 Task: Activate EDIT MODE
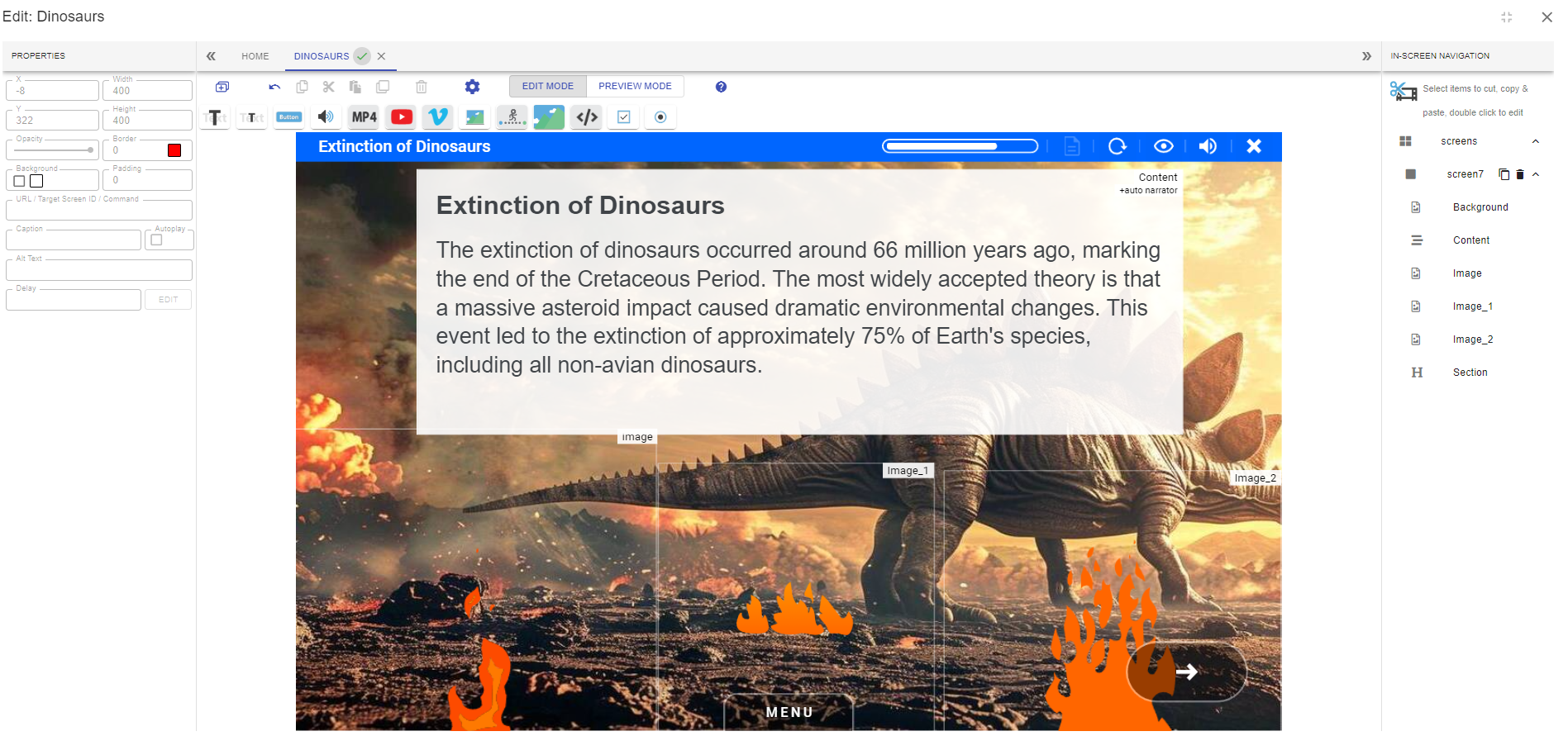tap(547, 86)
